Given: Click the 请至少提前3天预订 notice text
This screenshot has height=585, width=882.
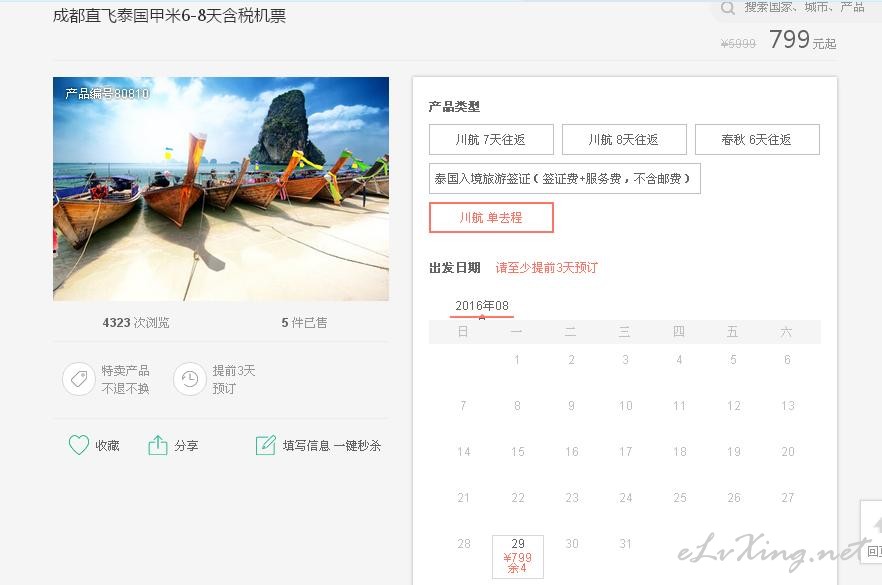Looking at the screenshot, I should tap(546, 268).
